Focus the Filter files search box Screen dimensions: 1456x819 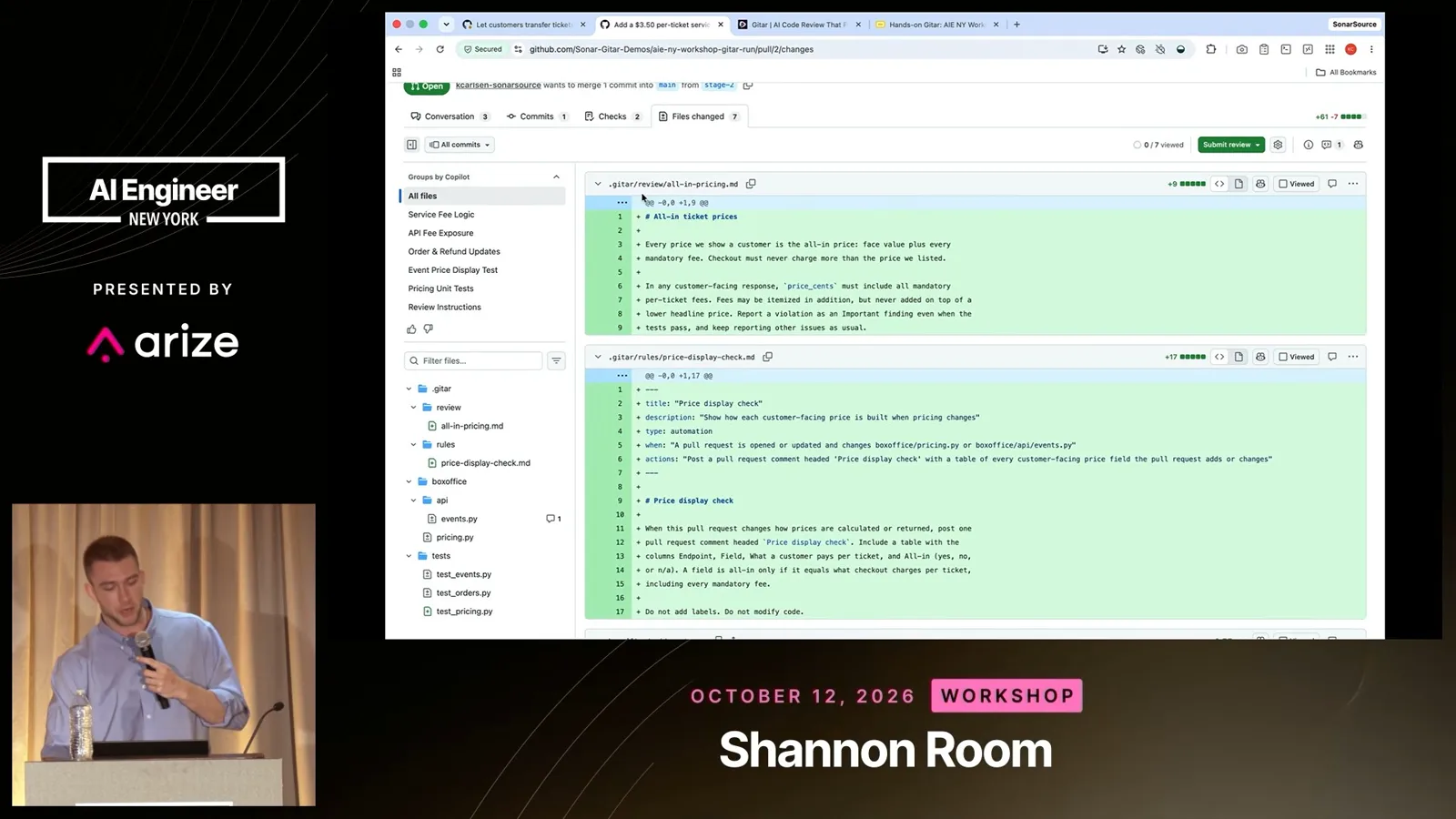473,360
